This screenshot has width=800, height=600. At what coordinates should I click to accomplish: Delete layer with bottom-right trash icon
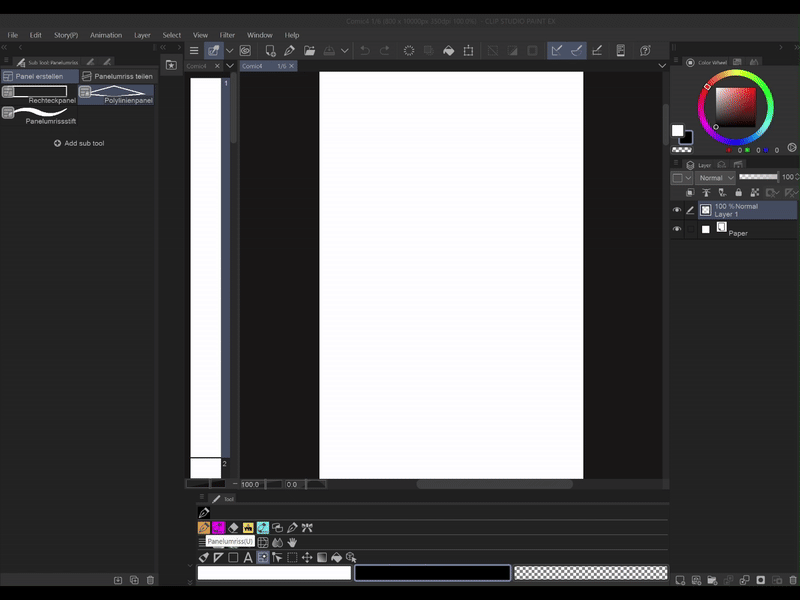click(x=792, y=580)
